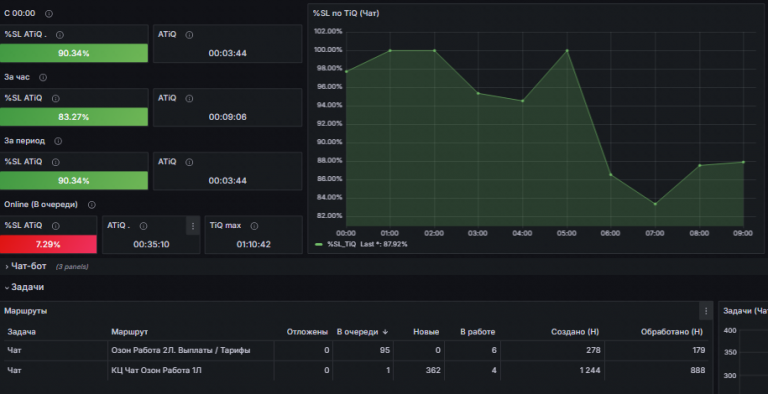Open info icon on ATiQ . in Online section

143,226
